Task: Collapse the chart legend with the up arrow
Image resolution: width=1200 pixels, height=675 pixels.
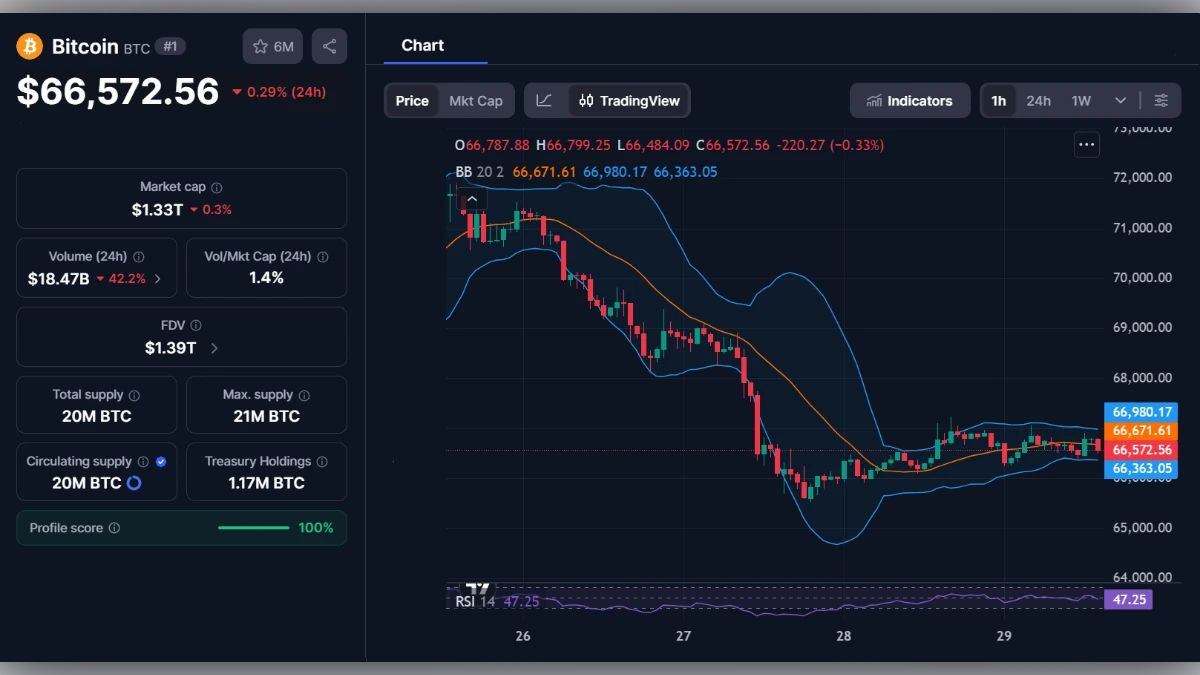Action: 472,198
